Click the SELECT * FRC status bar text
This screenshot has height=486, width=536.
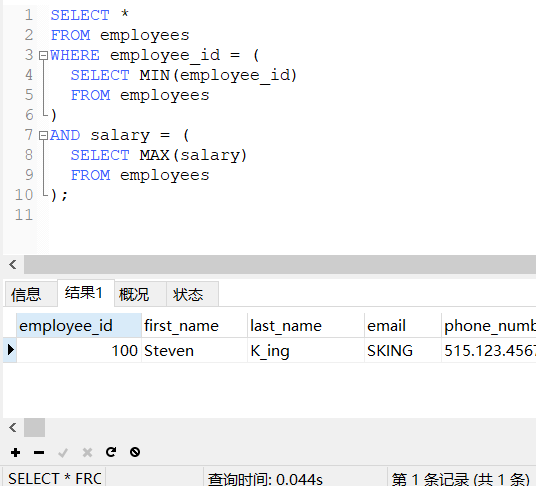click(x=55, y=478)
